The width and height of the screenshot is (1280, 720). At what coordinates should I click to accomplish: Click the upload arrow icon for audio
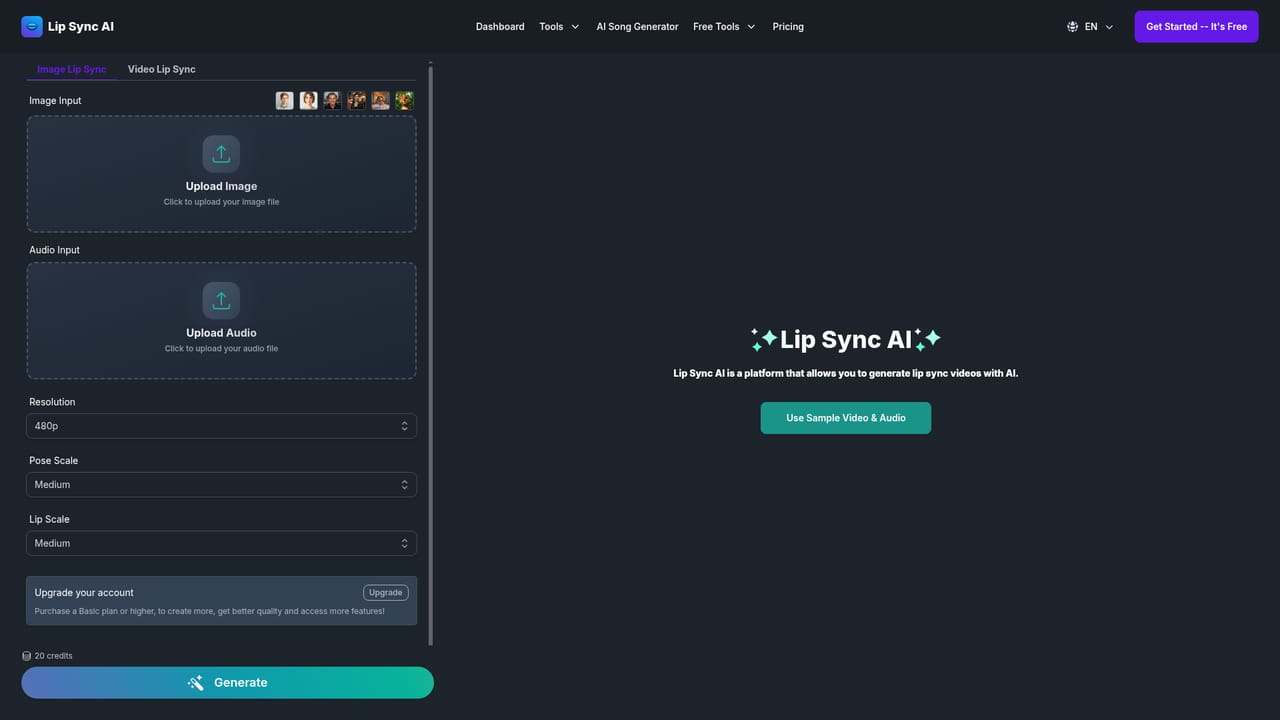coord(221,300)
